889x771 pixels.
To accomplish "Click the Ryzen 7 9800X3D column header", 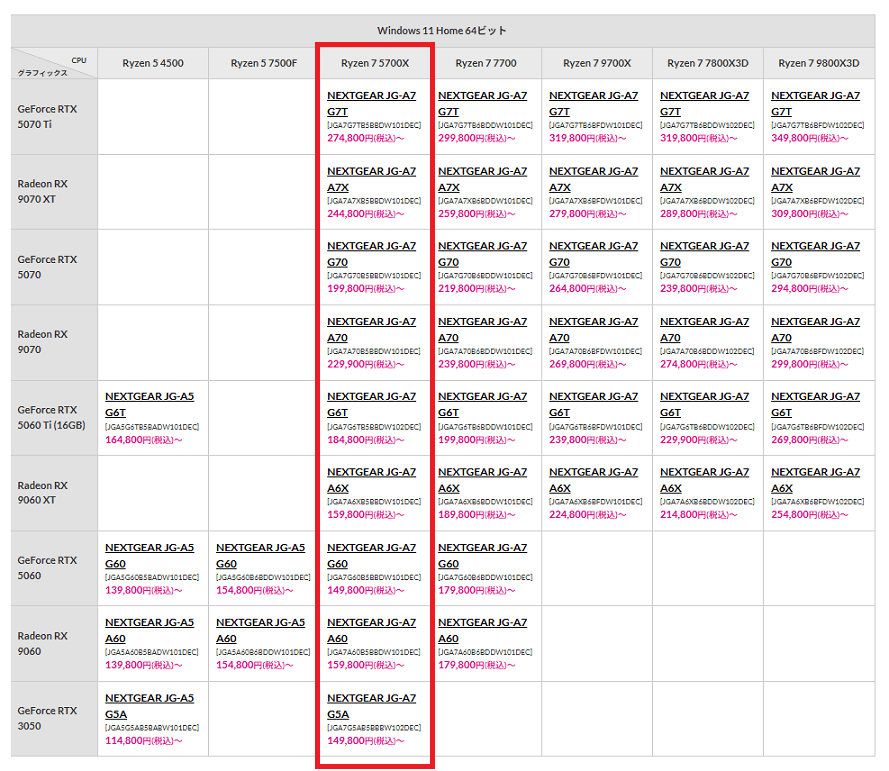I will pyautogui.click(x=818, y=63).
